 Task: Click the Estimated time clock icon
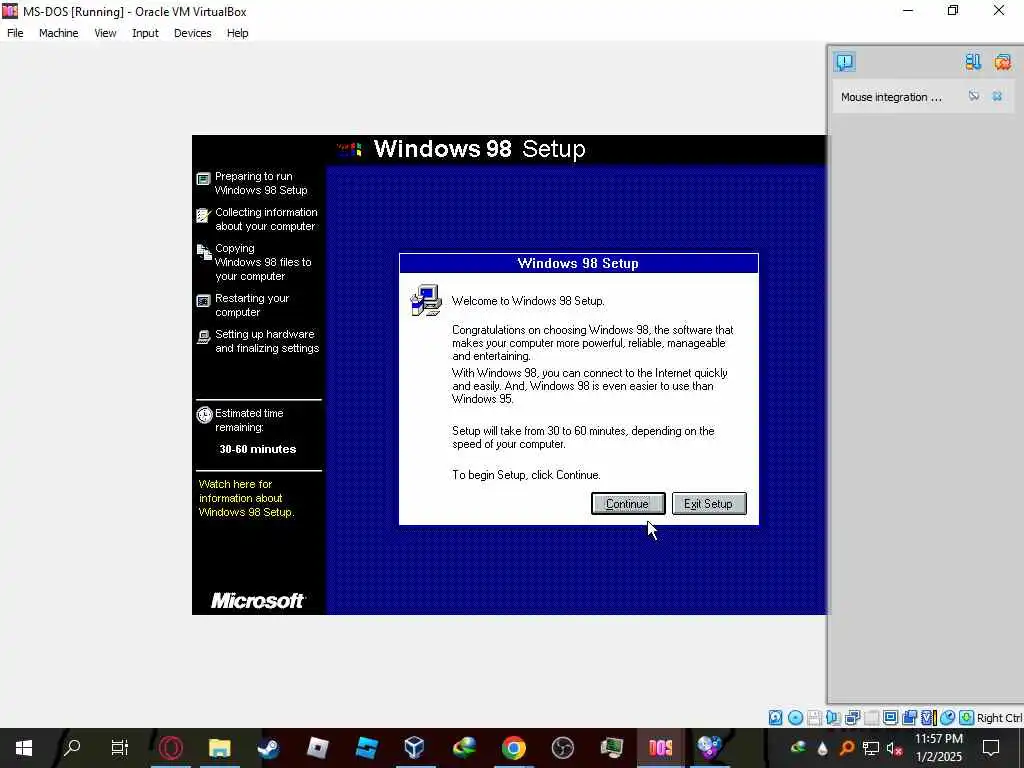click(x=204, y=415)
